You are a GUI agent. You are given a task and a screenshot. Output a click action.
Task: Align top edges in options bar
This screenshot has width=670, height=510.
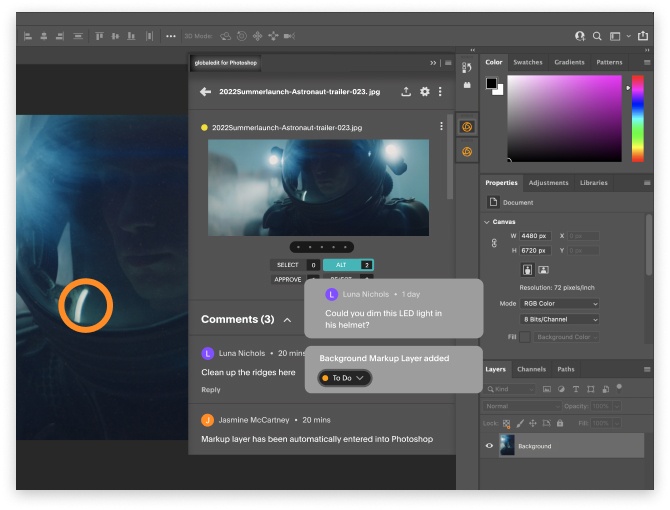tap(99, 36)
